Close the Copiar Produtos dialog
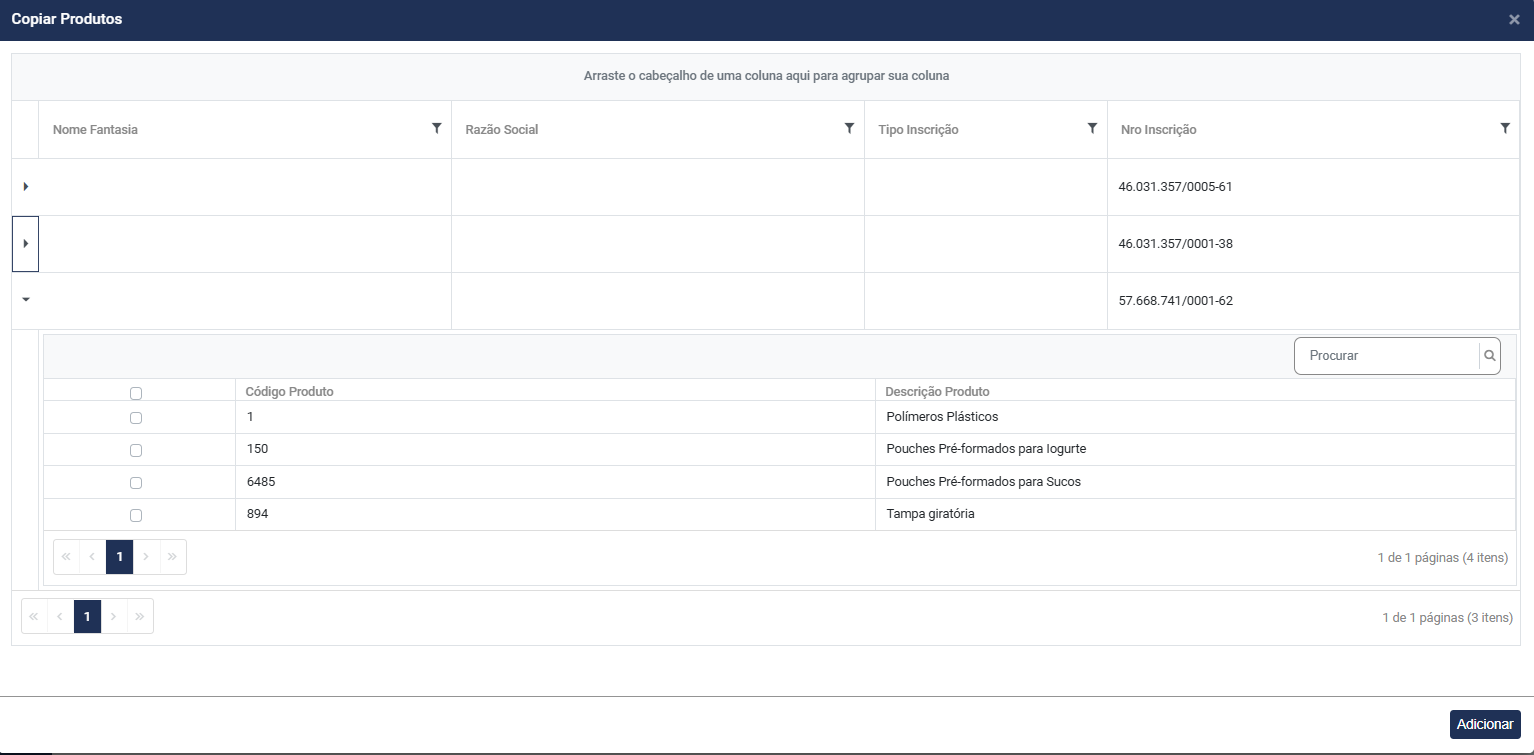The height and width of the screenshot is (755, 1534). [x=1514, y=20]
